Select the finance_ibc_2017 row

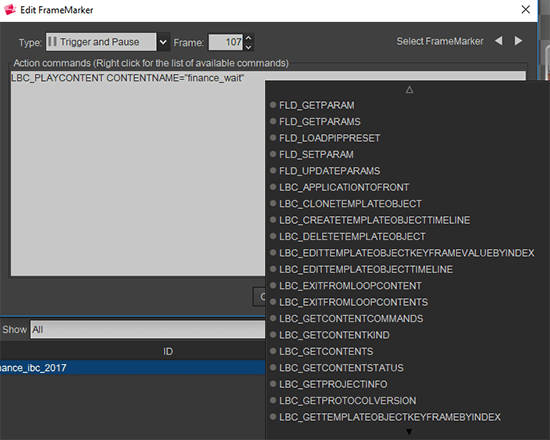point(133,368)
